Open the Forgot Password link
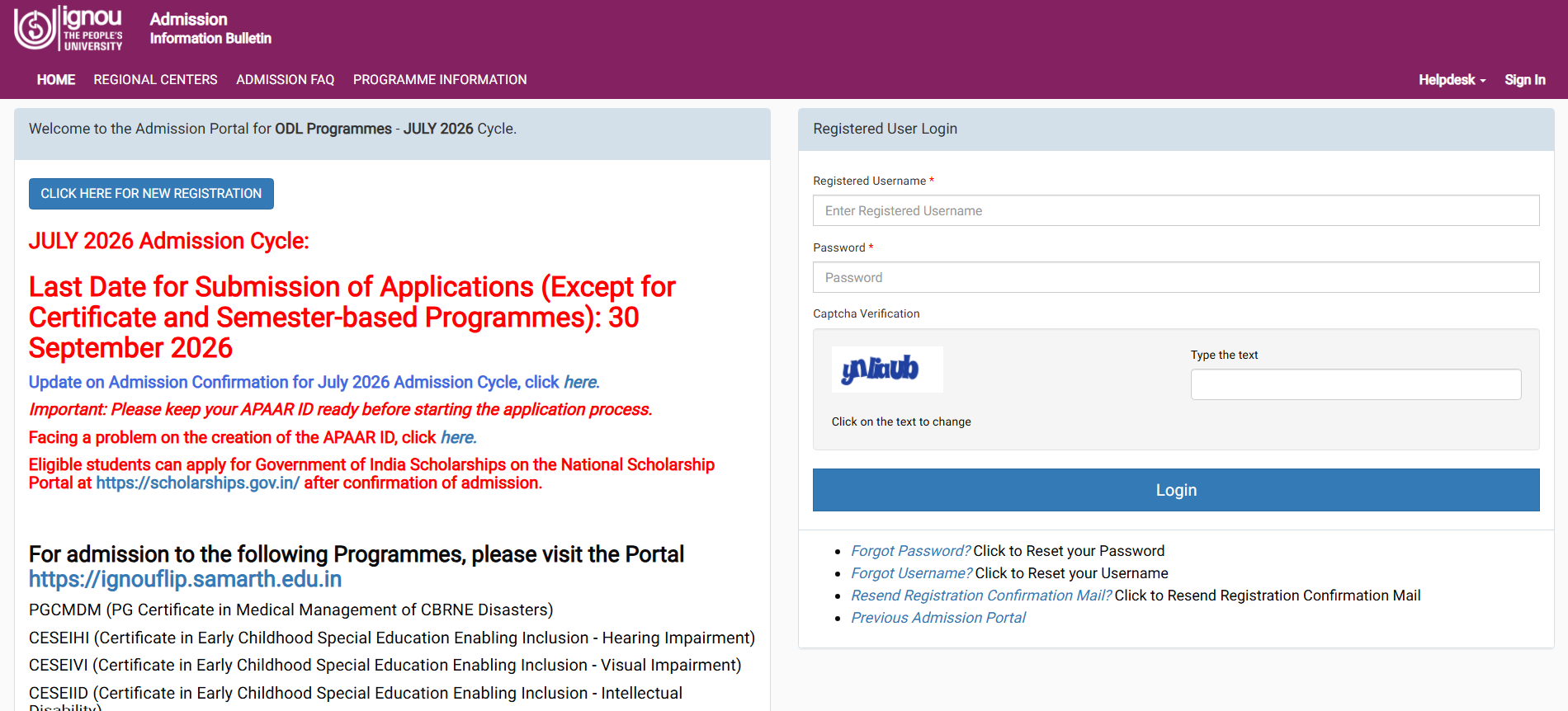Viewport: 1568px width, 711px height. tap(911, 551)
